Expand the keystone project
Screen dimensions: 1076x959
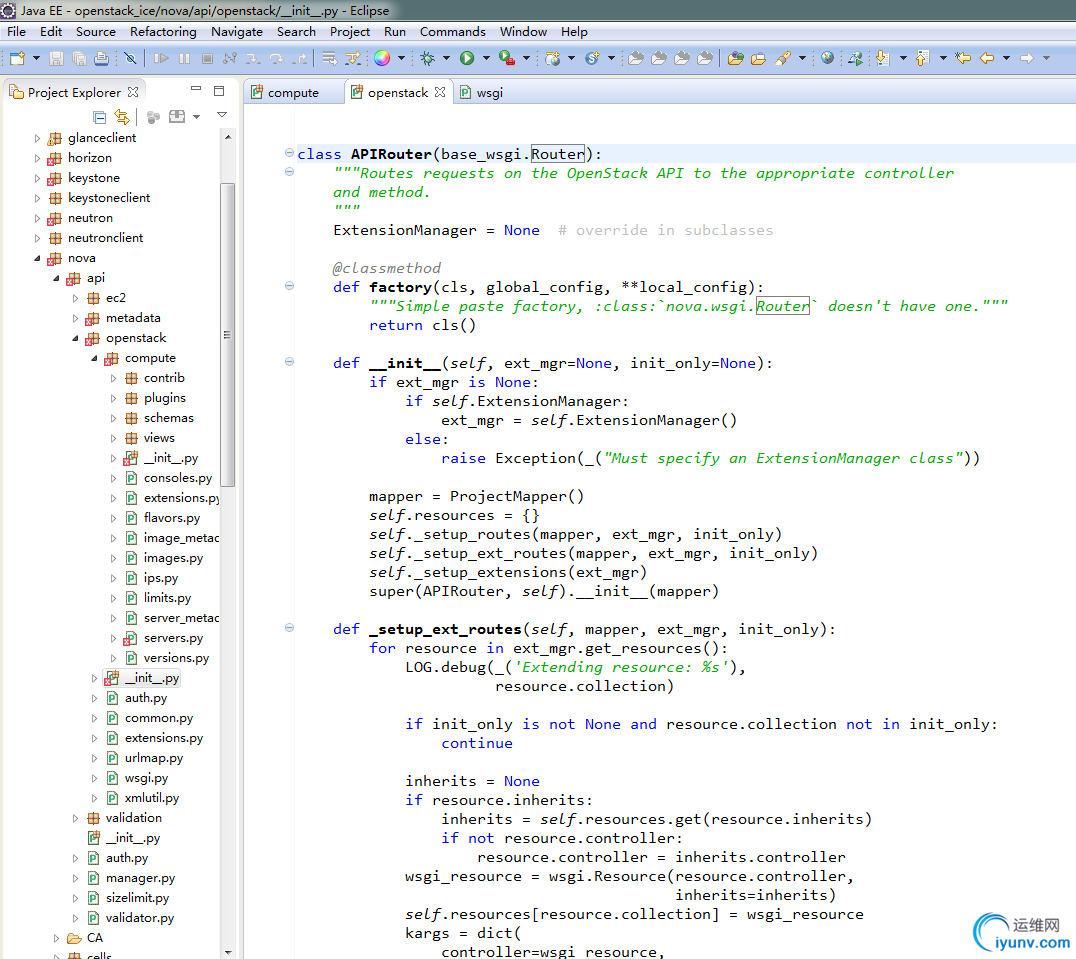click(x=37, y=178)
